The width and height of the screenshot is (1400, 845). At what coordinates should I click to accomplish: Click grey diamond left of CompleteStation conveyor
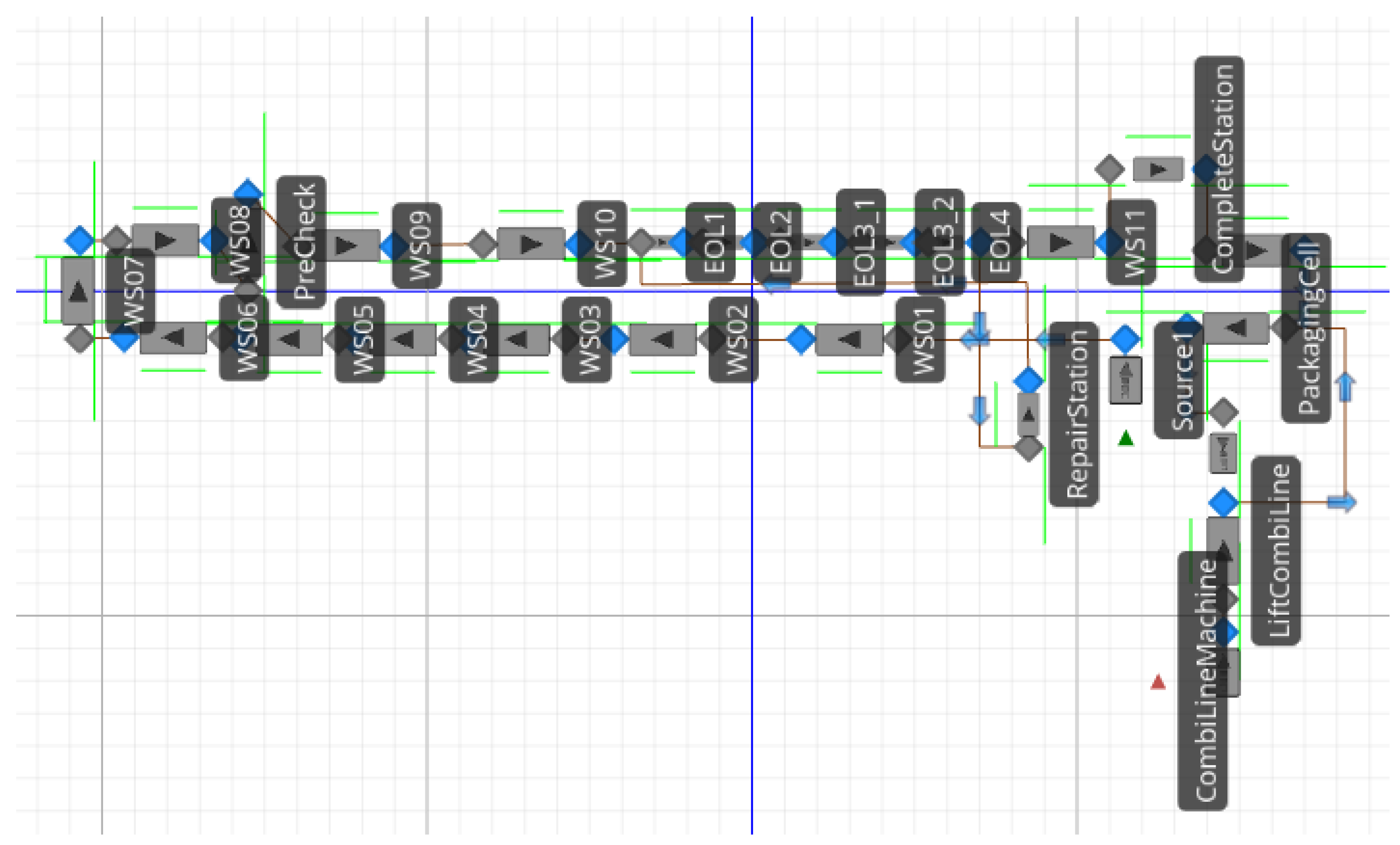[1109, 169]
